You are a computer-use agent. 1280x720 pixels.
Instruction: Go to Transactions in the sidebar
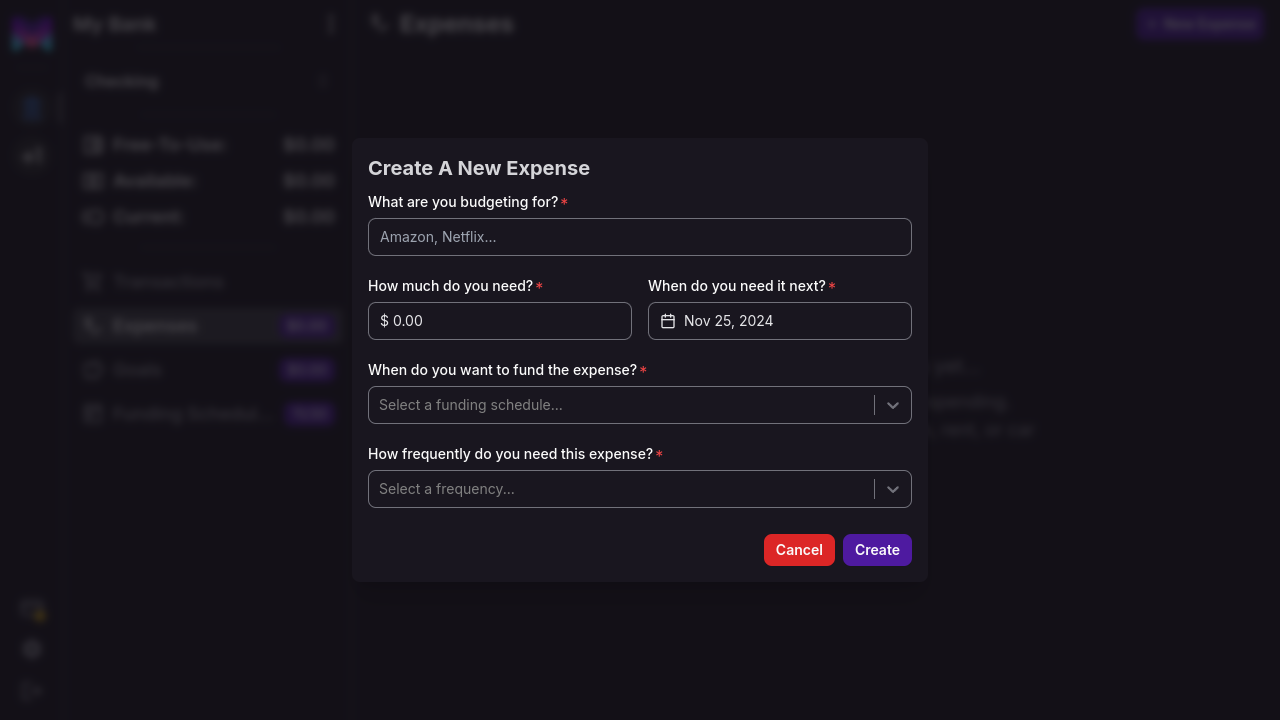click(168, 282)
